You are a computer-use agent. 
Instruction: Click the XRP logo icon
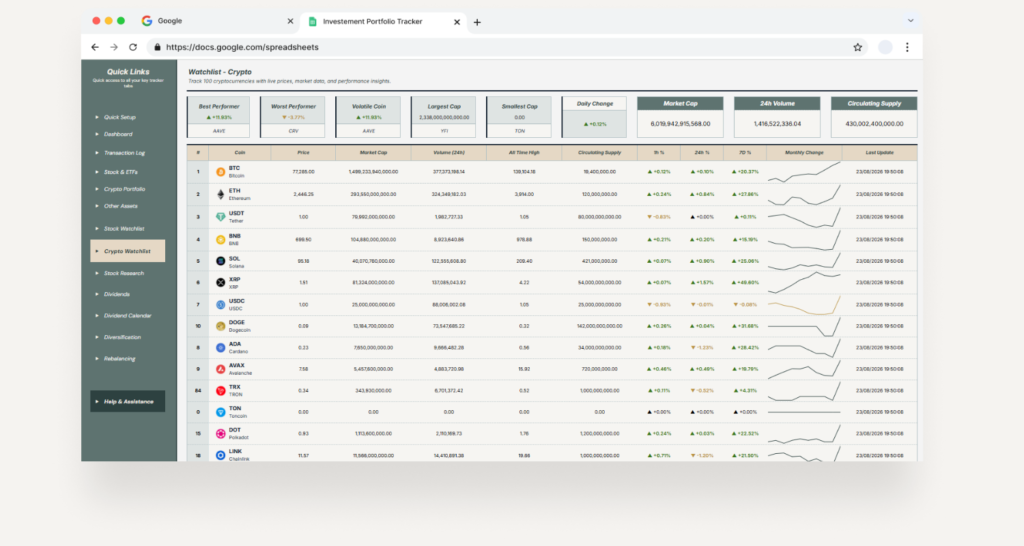click(x=221, y=283)
